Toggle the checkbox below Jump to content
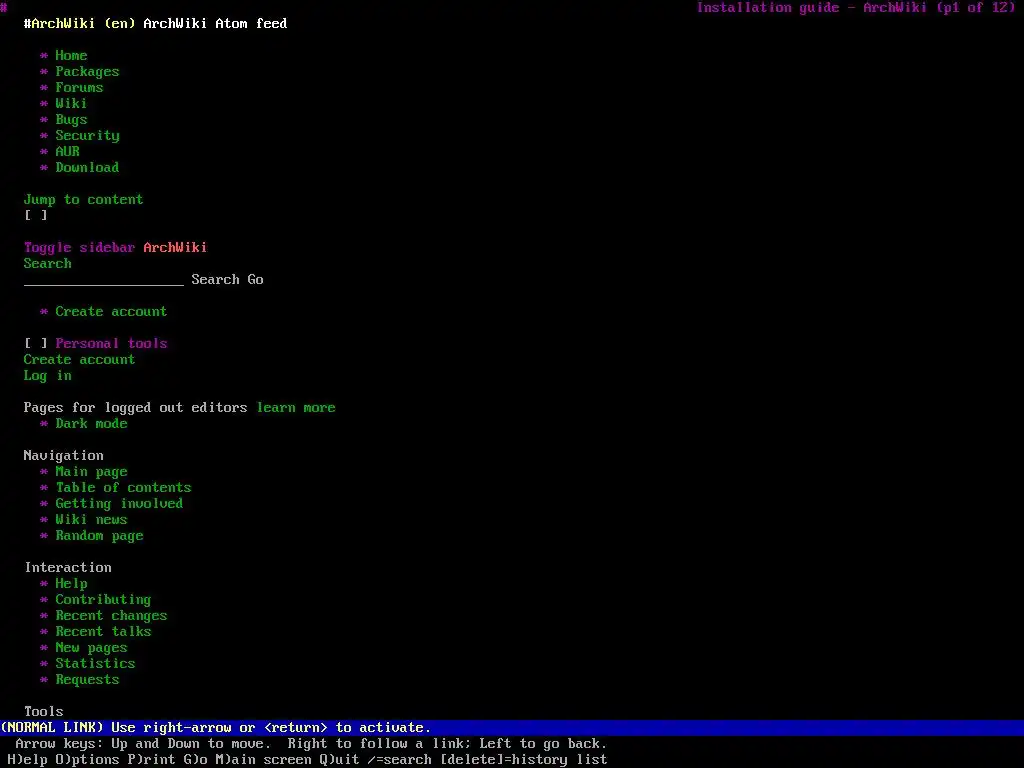 point(35,216)
